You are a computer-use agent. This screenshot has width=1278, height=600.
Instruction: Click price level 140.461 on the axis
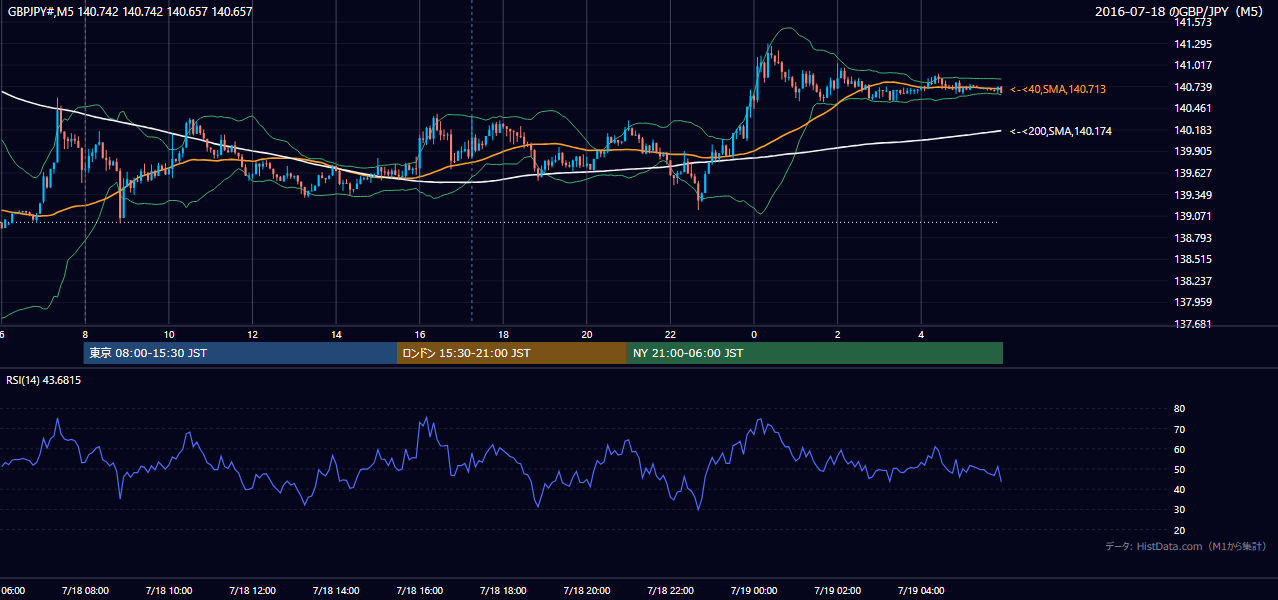coord(1193,108)
